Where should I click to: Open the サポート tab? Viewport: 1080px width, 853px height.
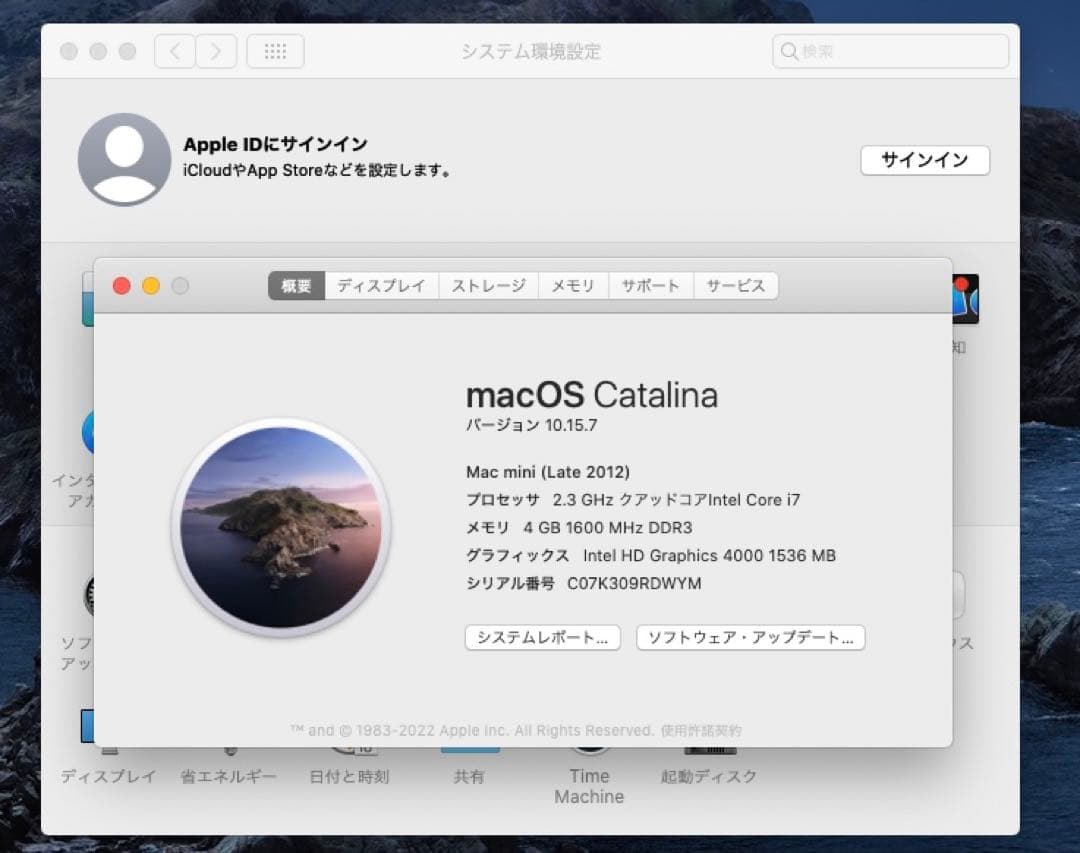coord(650,285)
